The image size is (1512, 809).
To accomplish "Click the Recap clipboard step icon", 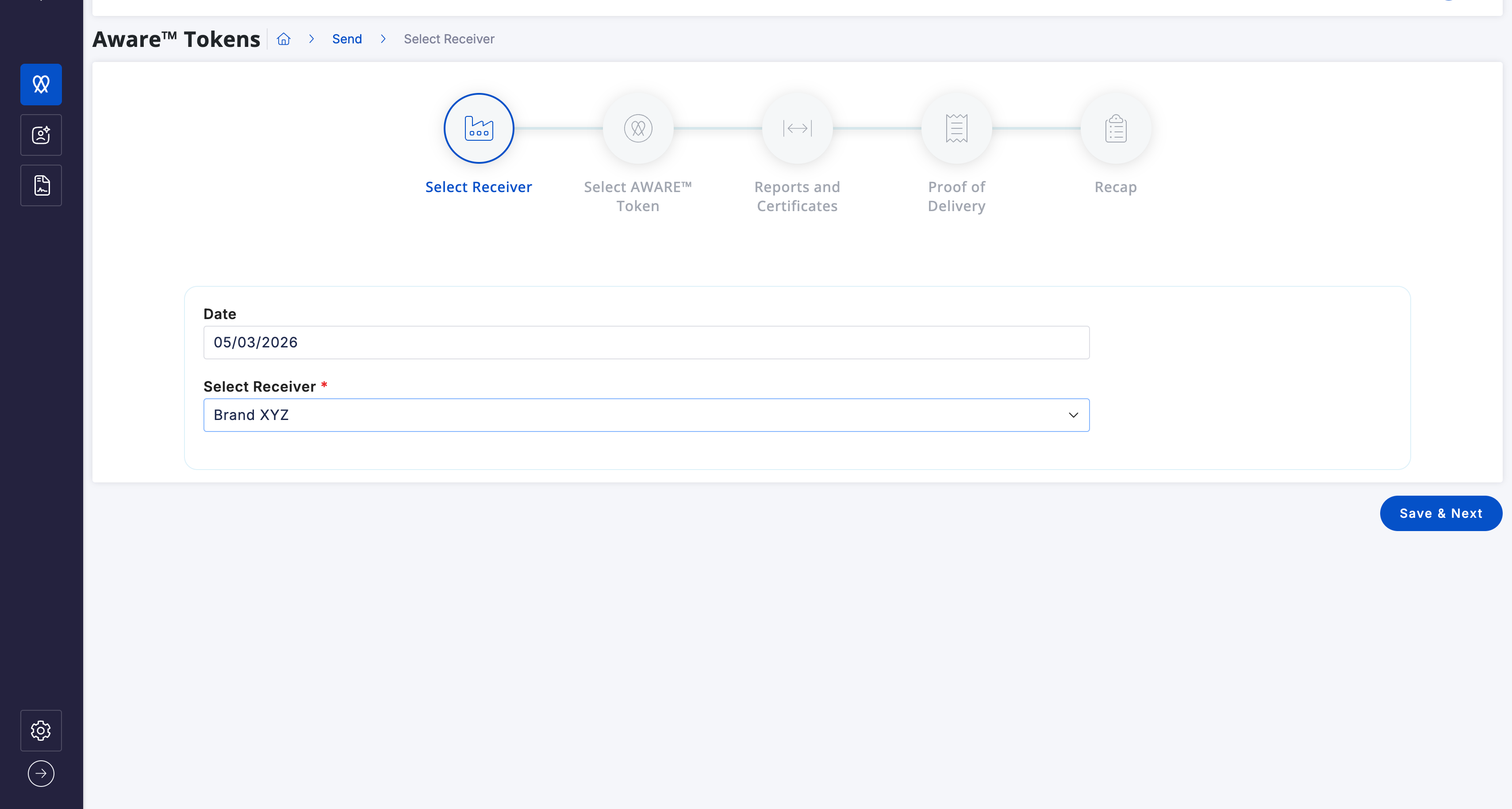I will [x=1116, y=128].
